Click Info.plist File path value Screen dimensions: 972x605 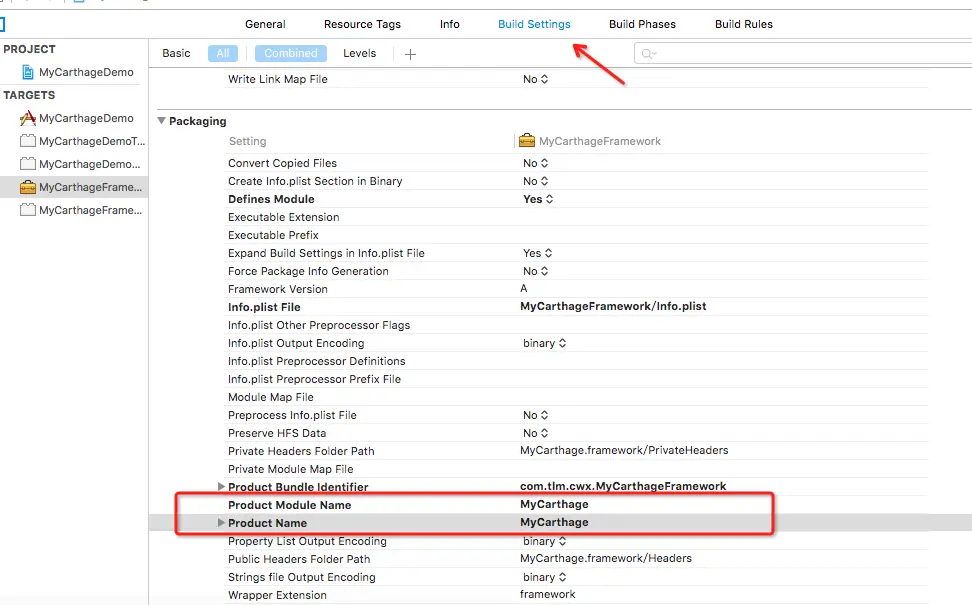pyautogui.click(x=613, y=306)
